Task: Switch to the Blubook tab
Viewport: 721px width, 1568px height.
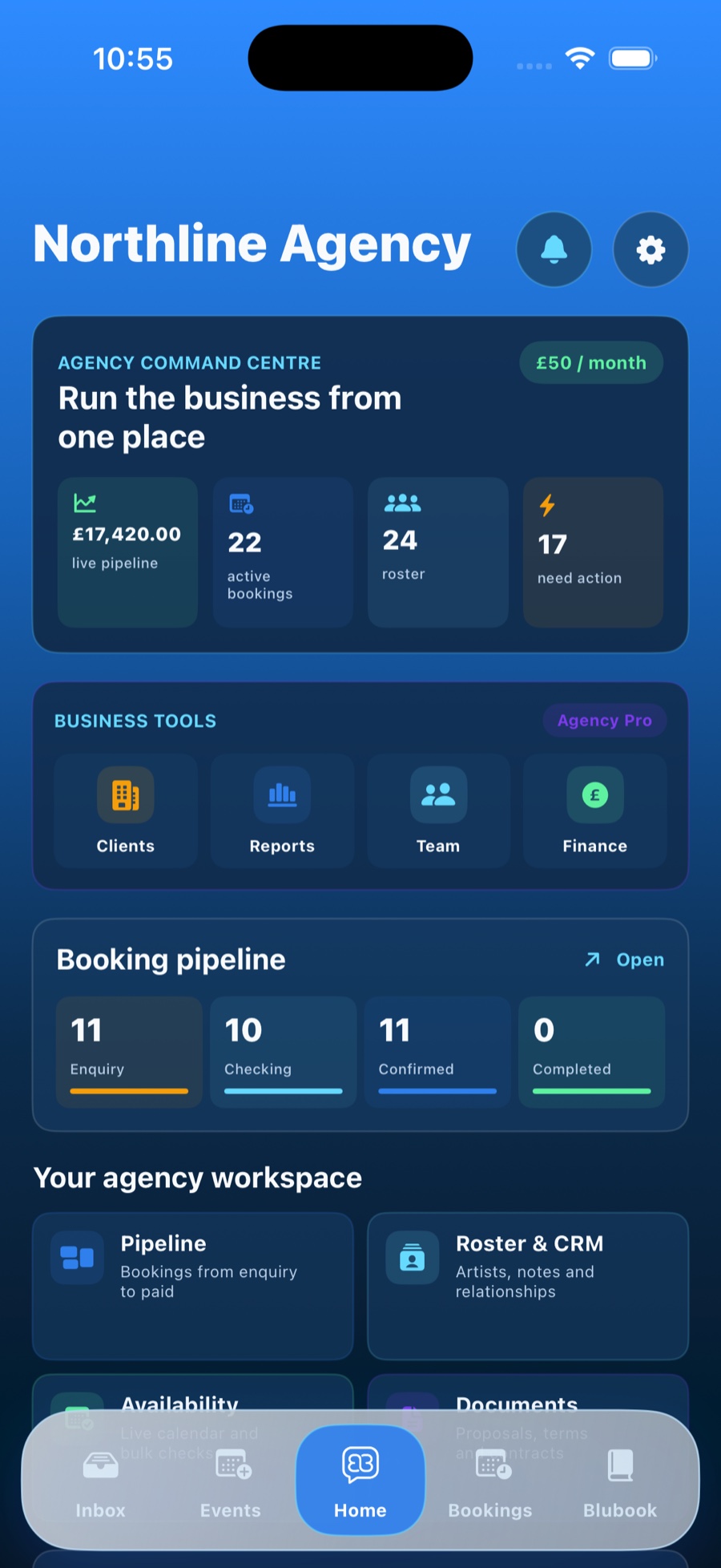Action: [x=620, y=1483]
